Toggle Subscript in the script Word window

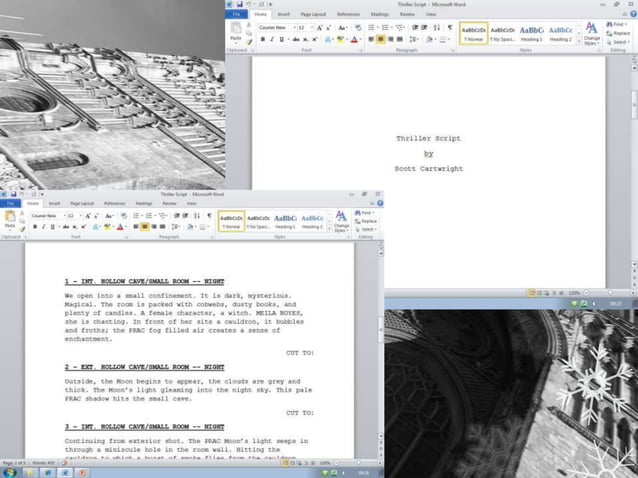point(75,227)
